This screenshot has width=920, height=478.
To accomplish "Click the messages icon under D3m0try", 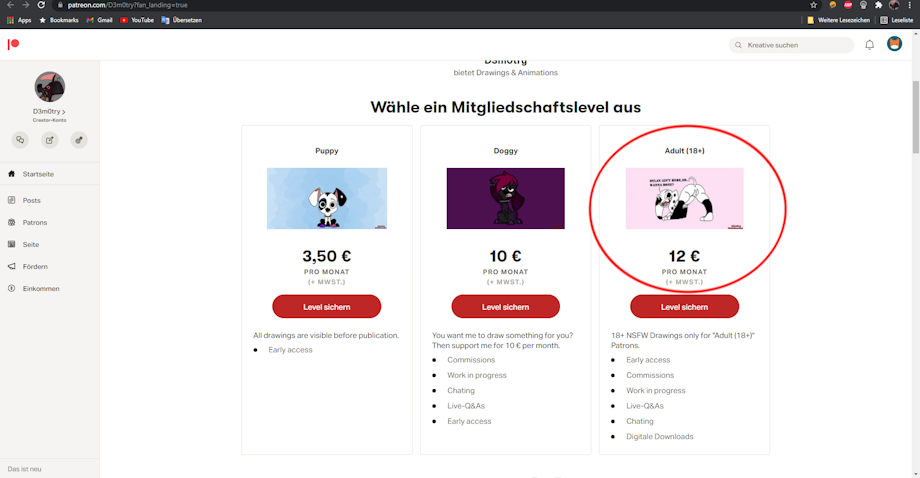I will (x=21, y=140).
